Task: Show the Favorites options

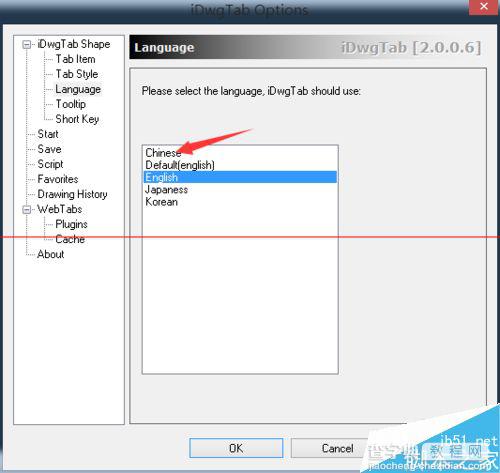Action: coord(58,179)
